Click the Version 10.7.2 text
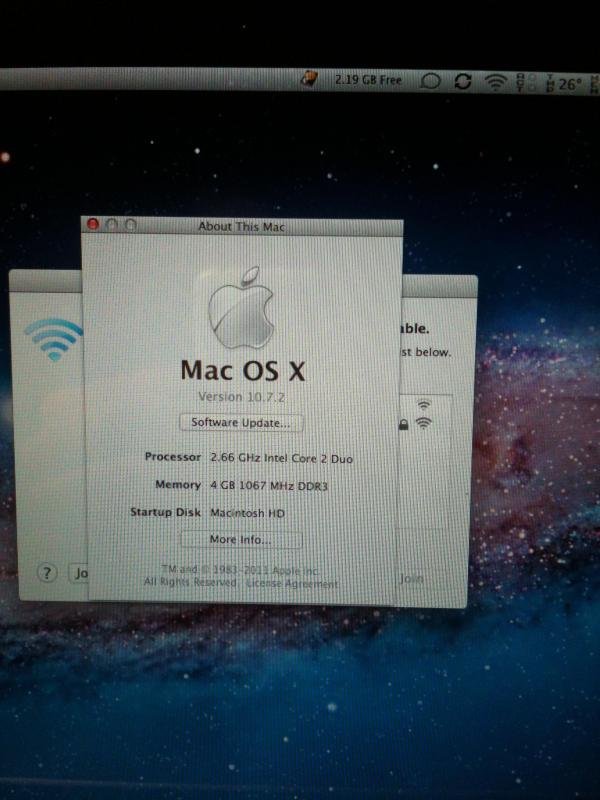The image size is (600, 800). coord(241,397)
